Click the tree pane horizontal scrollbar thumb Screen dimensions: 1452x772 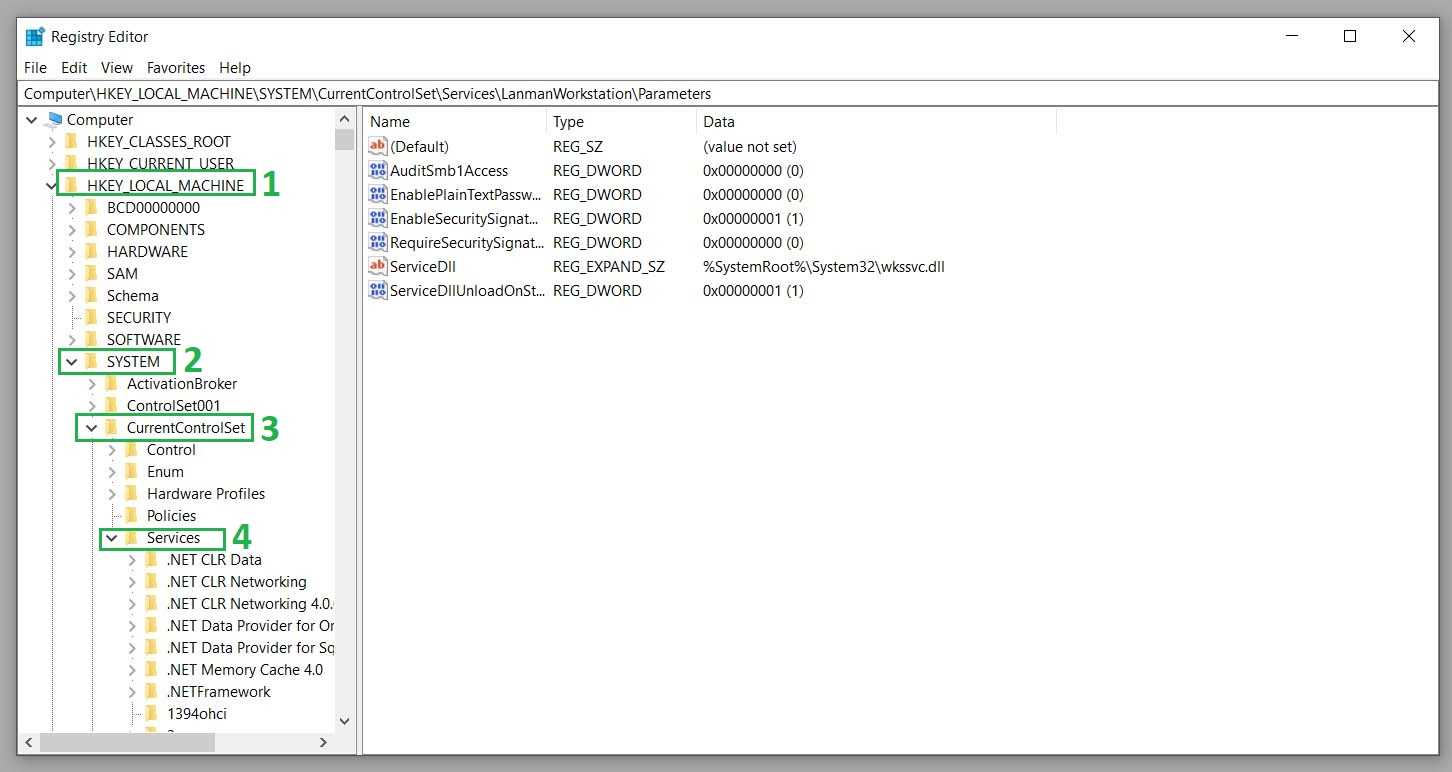[x=127, y=743]
